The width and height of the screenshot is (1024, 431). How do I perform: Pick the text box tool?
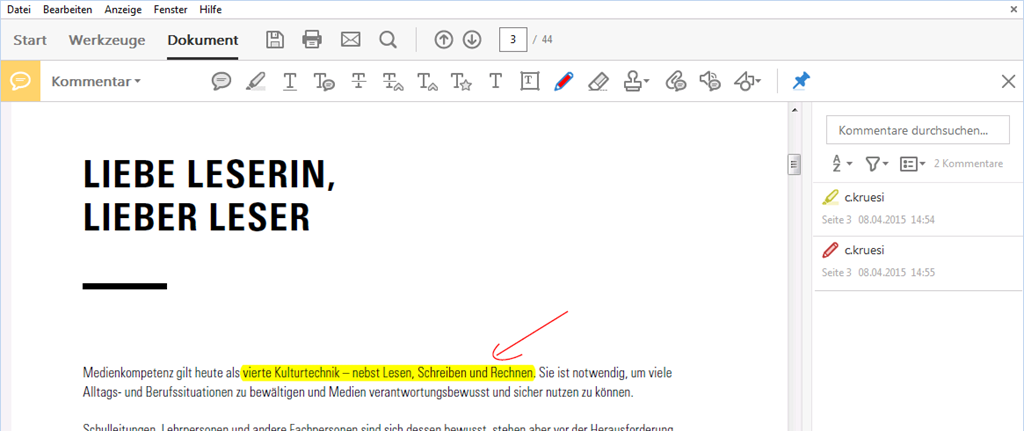(x=528, y=81)
